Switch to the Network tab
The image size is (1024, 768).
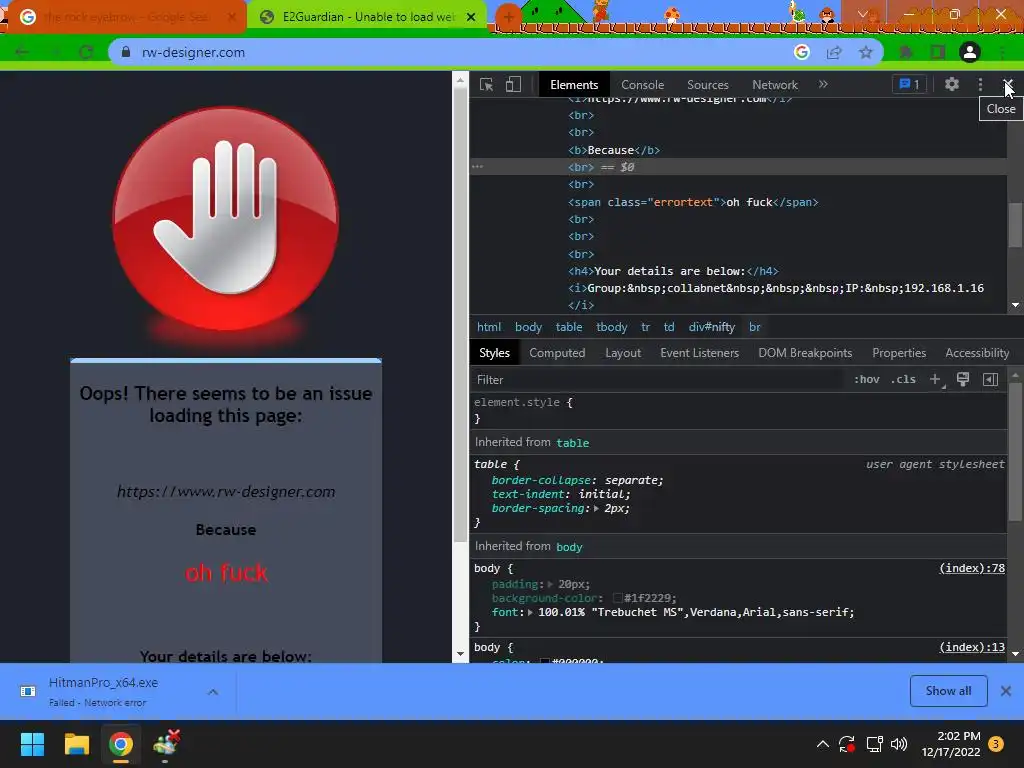tap(775, 85)
